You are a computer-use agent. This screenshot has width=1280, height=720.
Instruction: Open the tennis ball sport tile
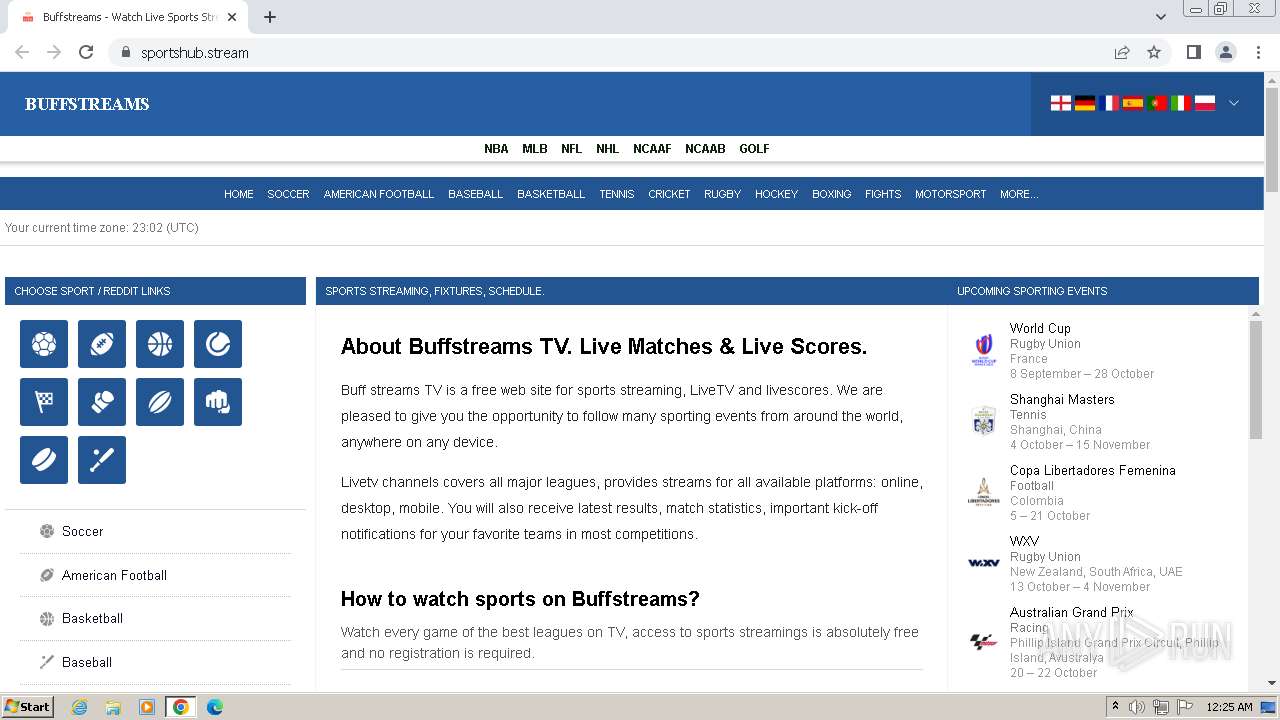pos(218,344)
